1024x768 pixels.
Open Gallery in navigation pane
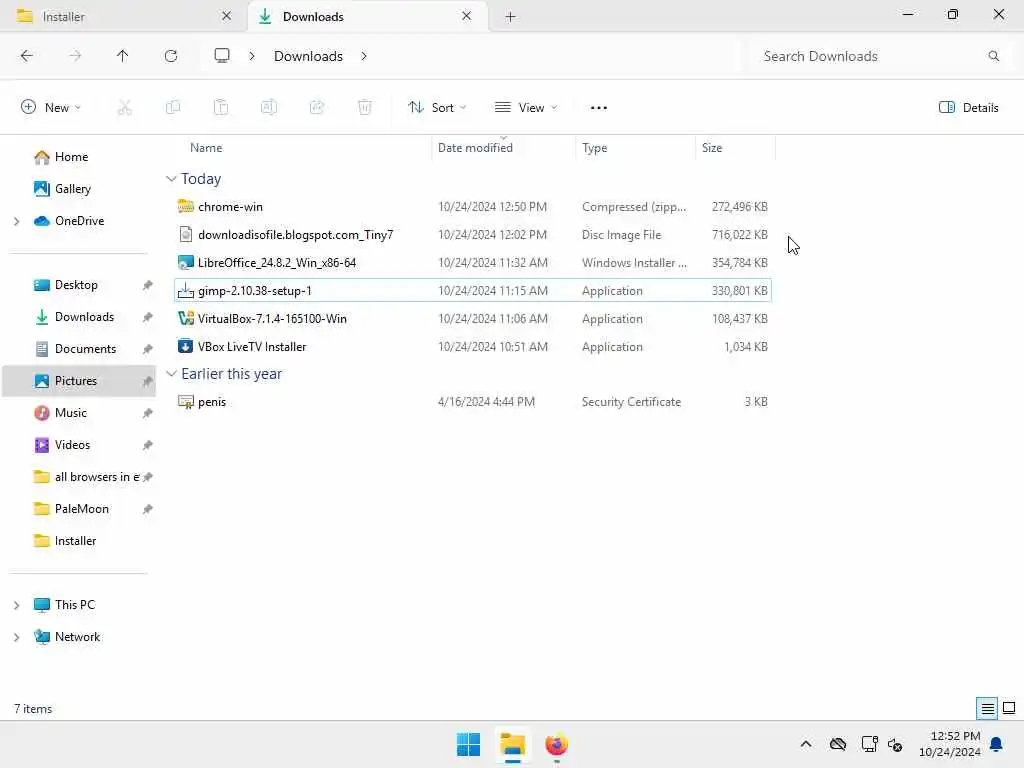pos(73,189)
